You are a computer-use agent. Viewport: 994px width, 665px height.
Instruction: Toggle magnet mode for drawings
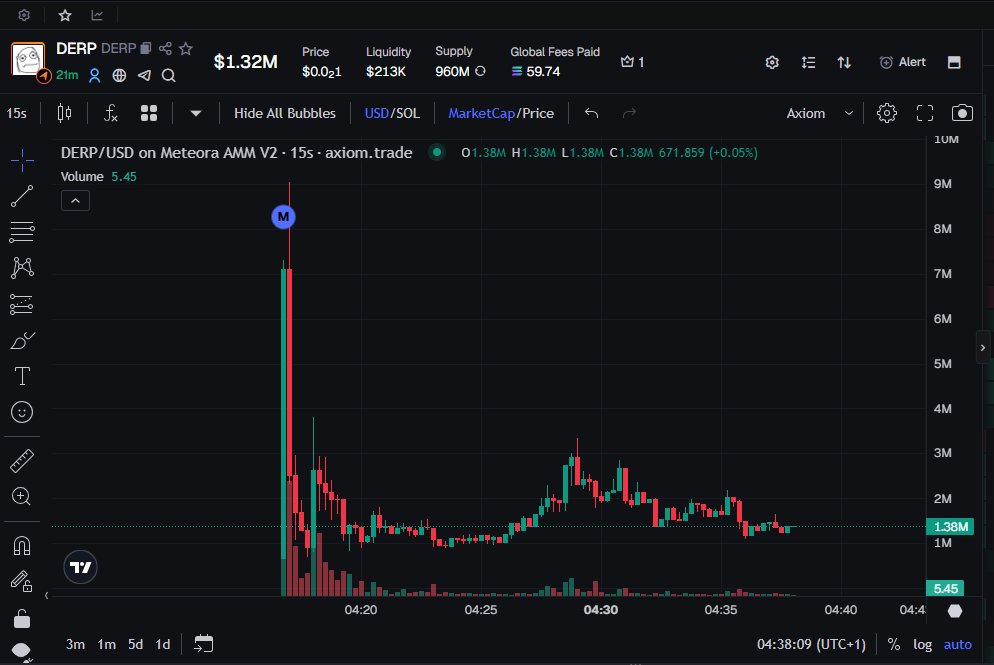click(22, 546)
